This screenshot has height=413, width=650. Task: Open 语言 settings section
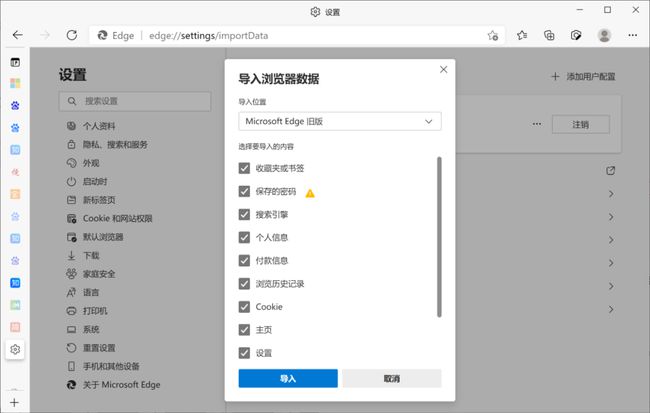tap(83, 292)
